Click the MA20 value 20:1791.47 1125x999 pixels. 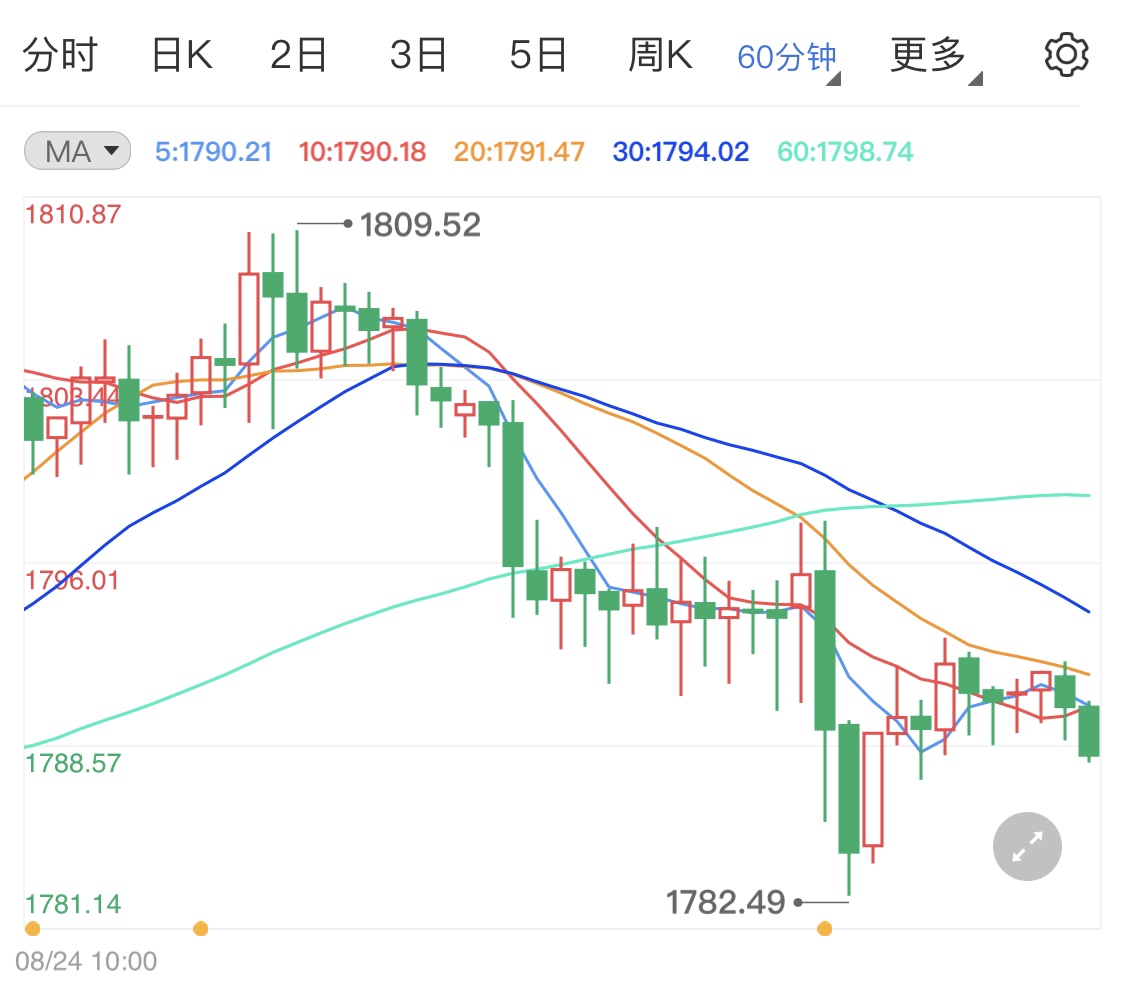point(519,151)
